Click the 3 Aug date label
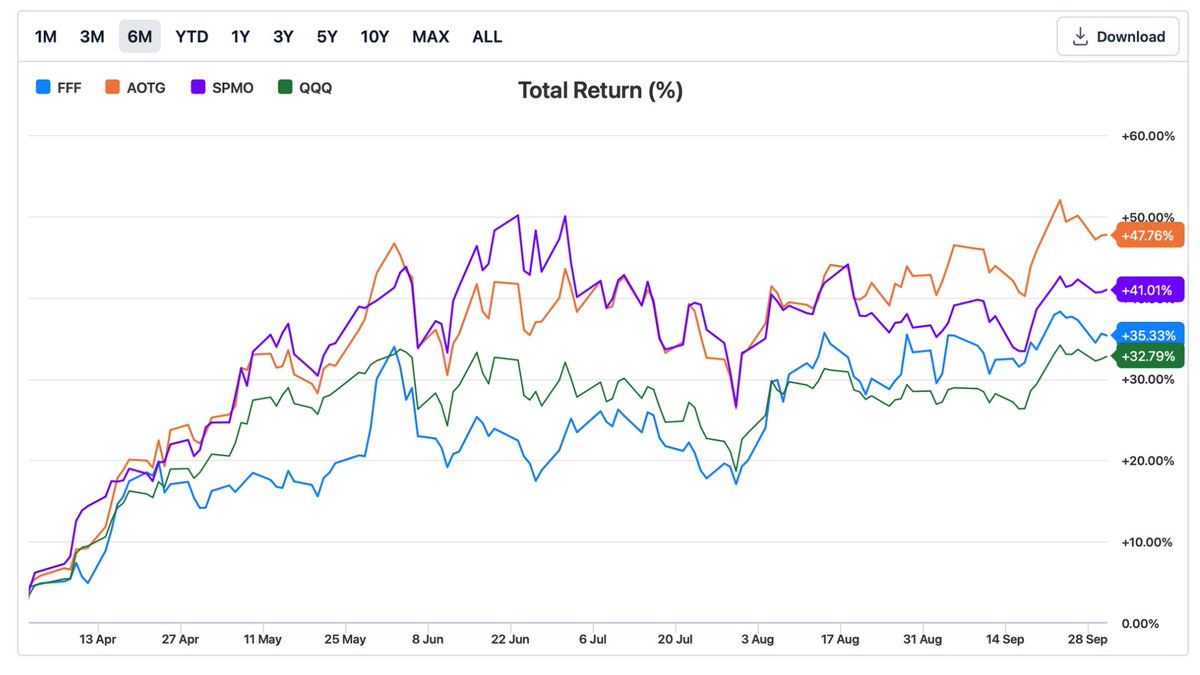 [x=760, y=638]
